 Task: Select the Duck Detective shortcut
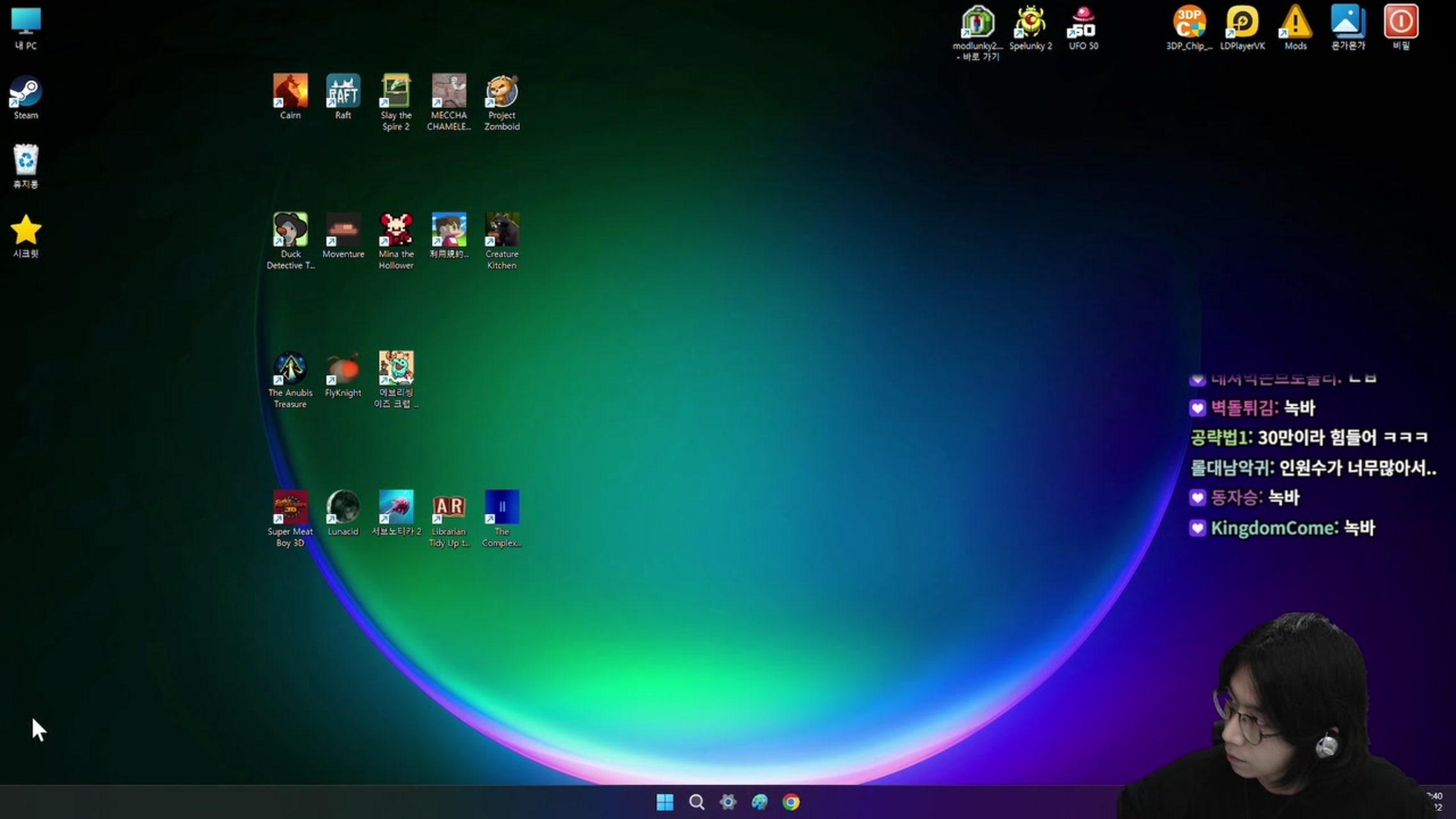click(290, 241)
